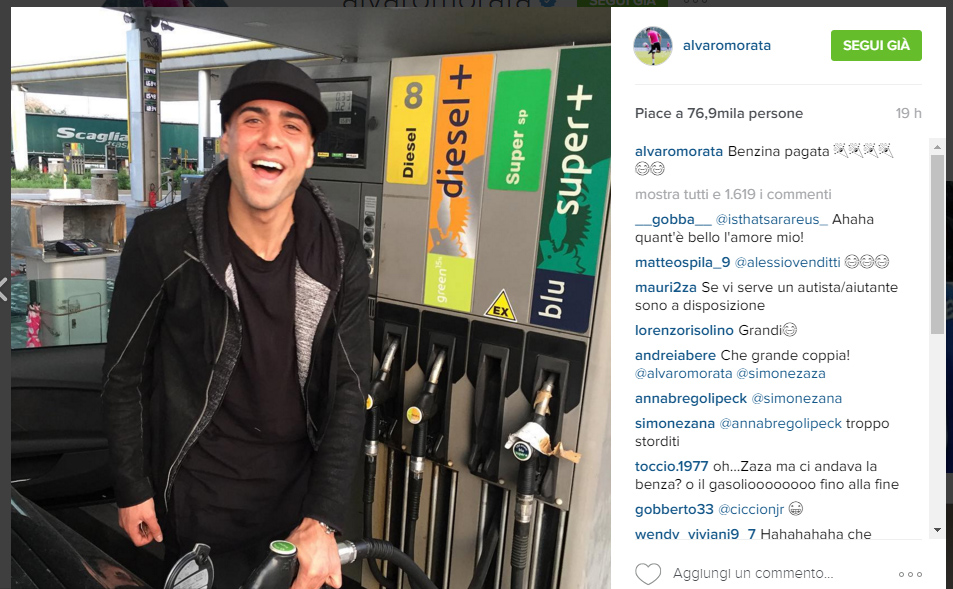Viewport: 953px width, 589px height.
Task: Click alvaromorata profile avatar picture
Action: (653, 46)
